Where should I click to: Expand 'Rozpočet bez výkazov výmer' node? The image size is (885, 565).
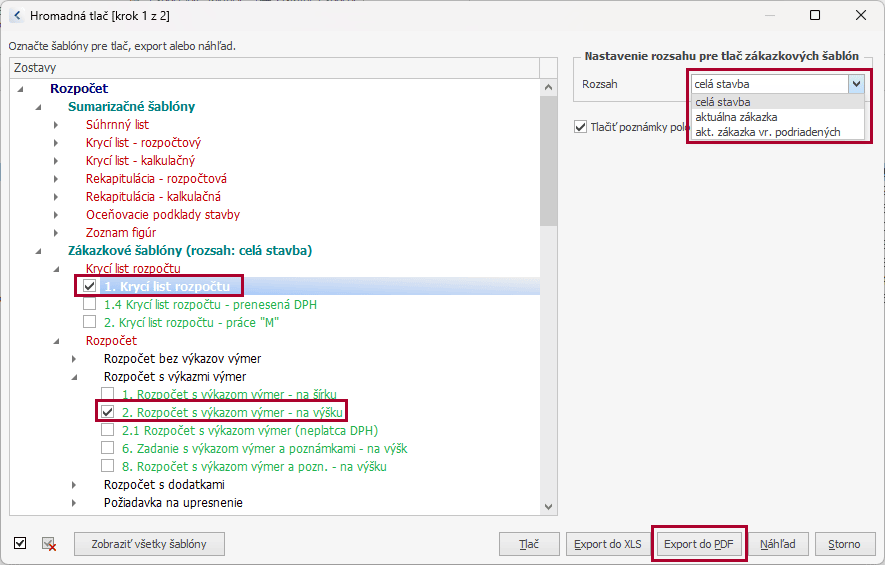75,359
